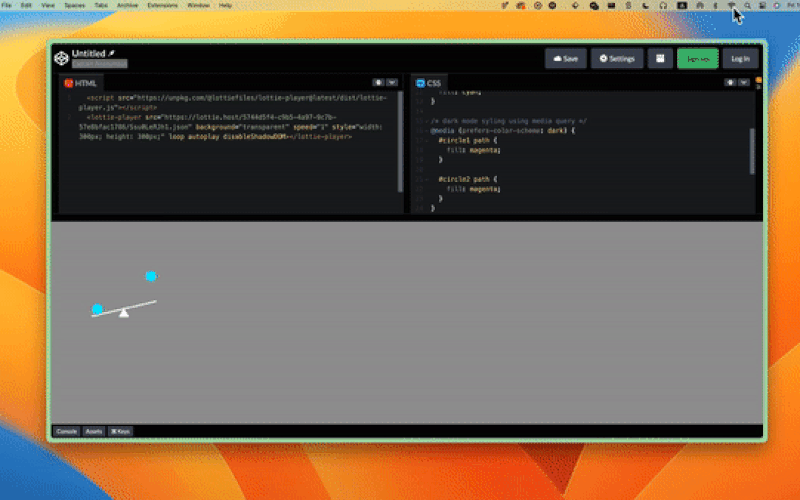Collapse the #circle1 path fold arrow
Screen dimensions: 800x500
427,141
